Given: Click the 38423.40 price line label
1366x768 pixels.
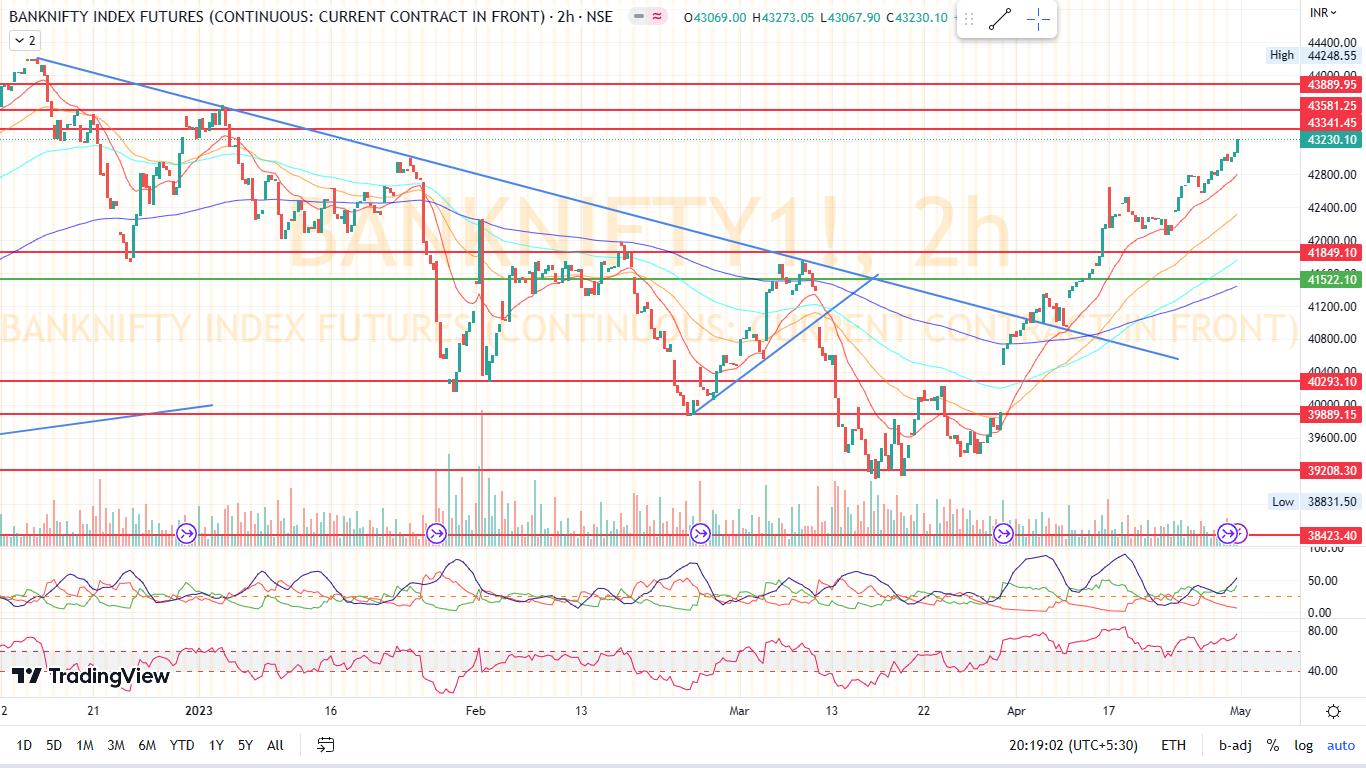Looking at the screenshot, I should pos(1329,535).
